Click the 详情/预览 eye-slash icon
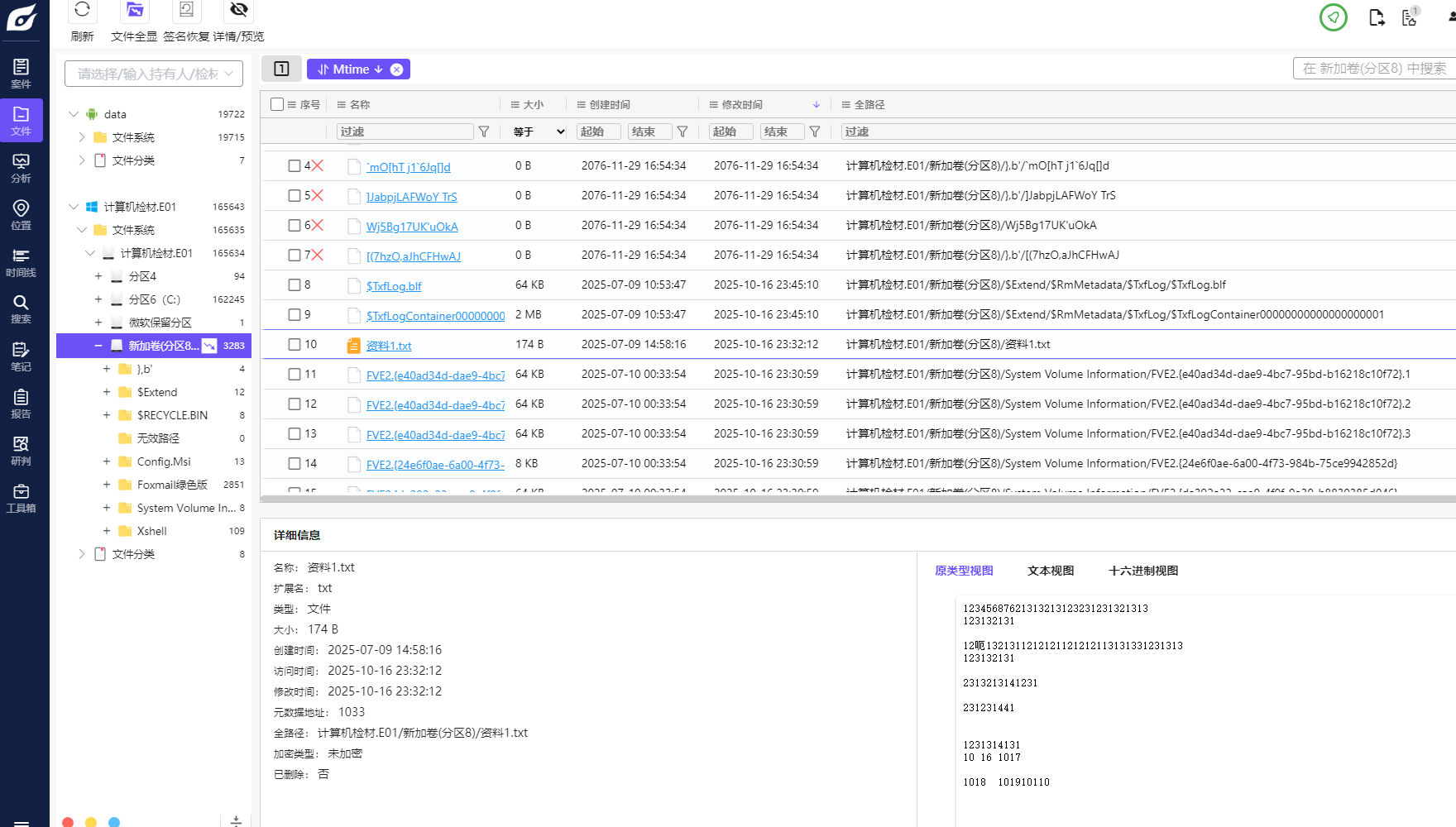Viewport: 1456px width, 827px height. click(238, 10)
